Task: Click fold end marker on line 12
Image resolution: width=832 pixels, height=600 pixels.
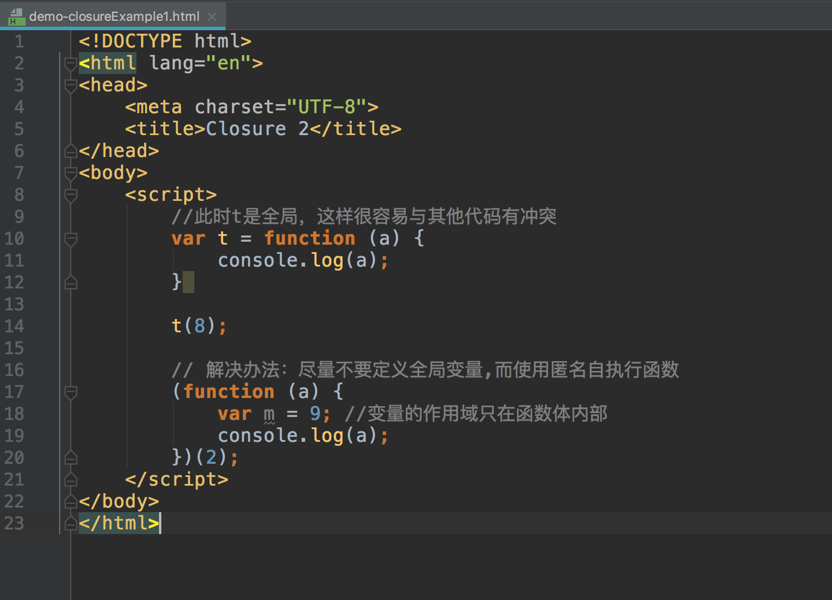Action: click(x=71, y=283)
